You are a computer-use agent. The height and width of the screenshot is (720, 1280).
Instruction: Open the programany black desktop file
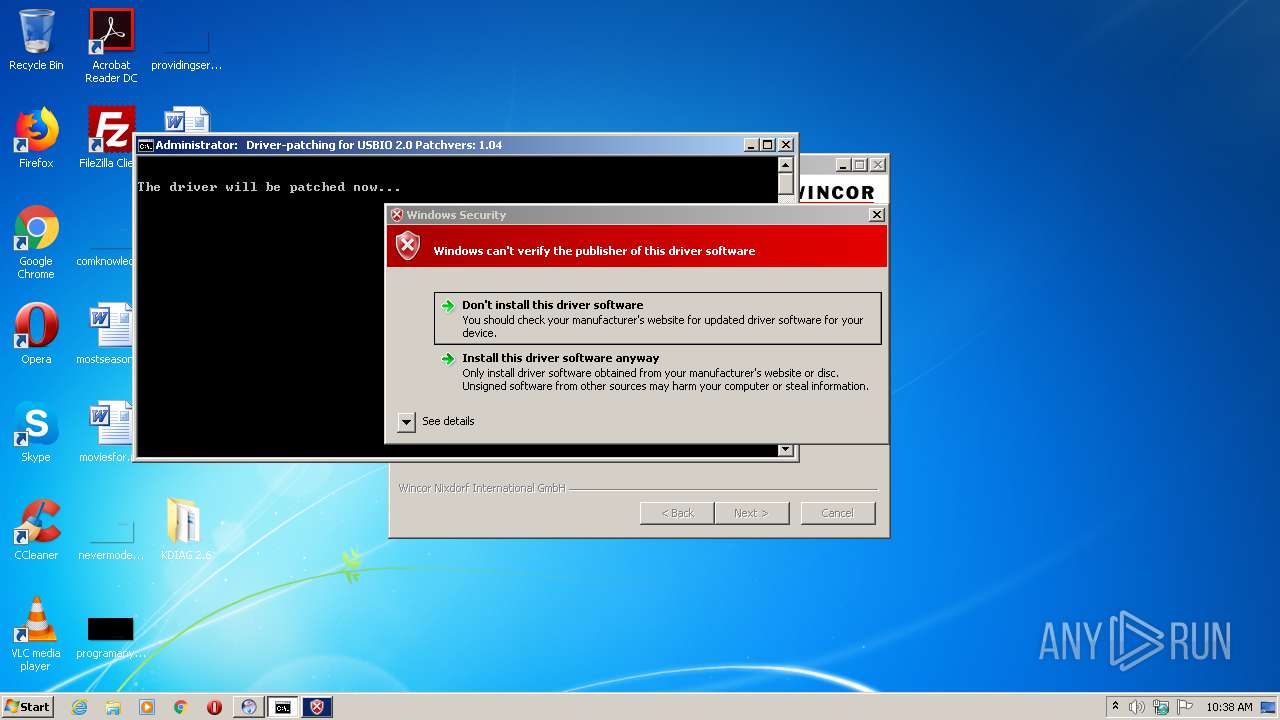coord(111,636)
